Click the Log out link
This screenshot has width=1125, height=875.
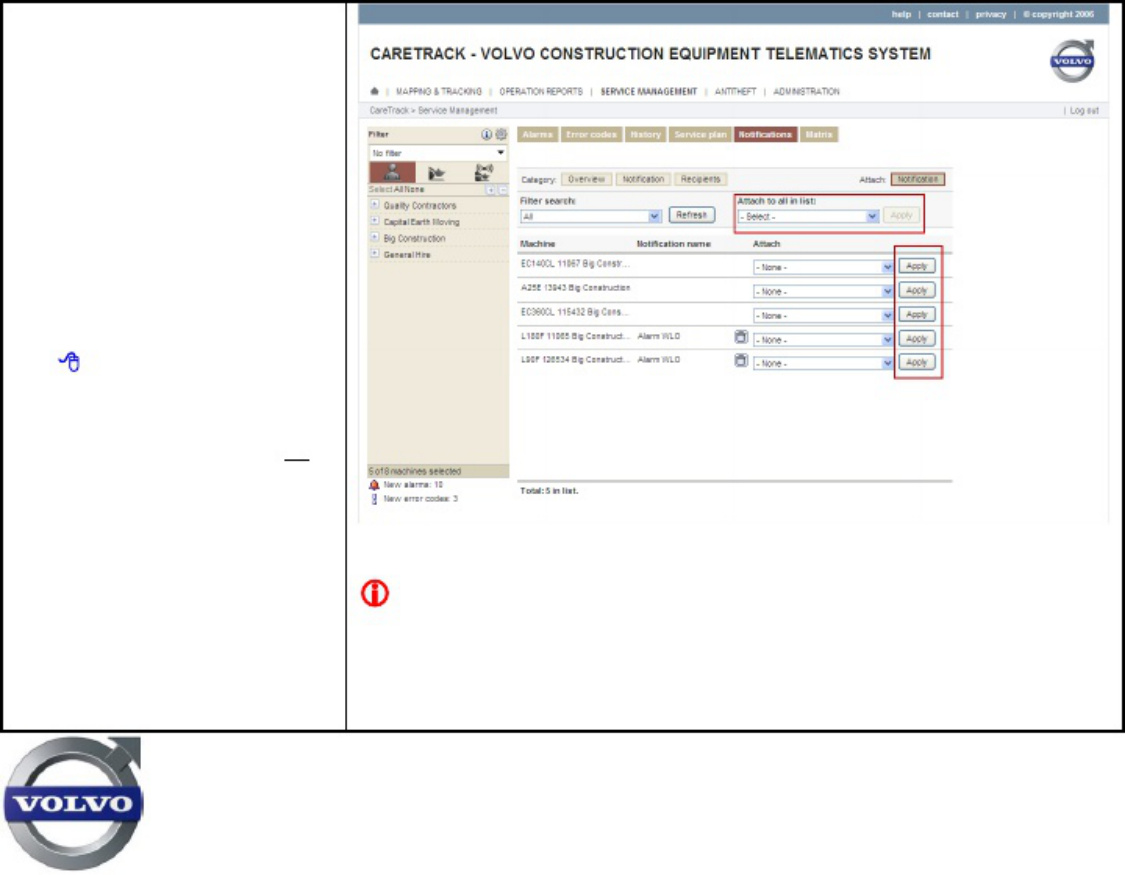tap(1084, 110)
